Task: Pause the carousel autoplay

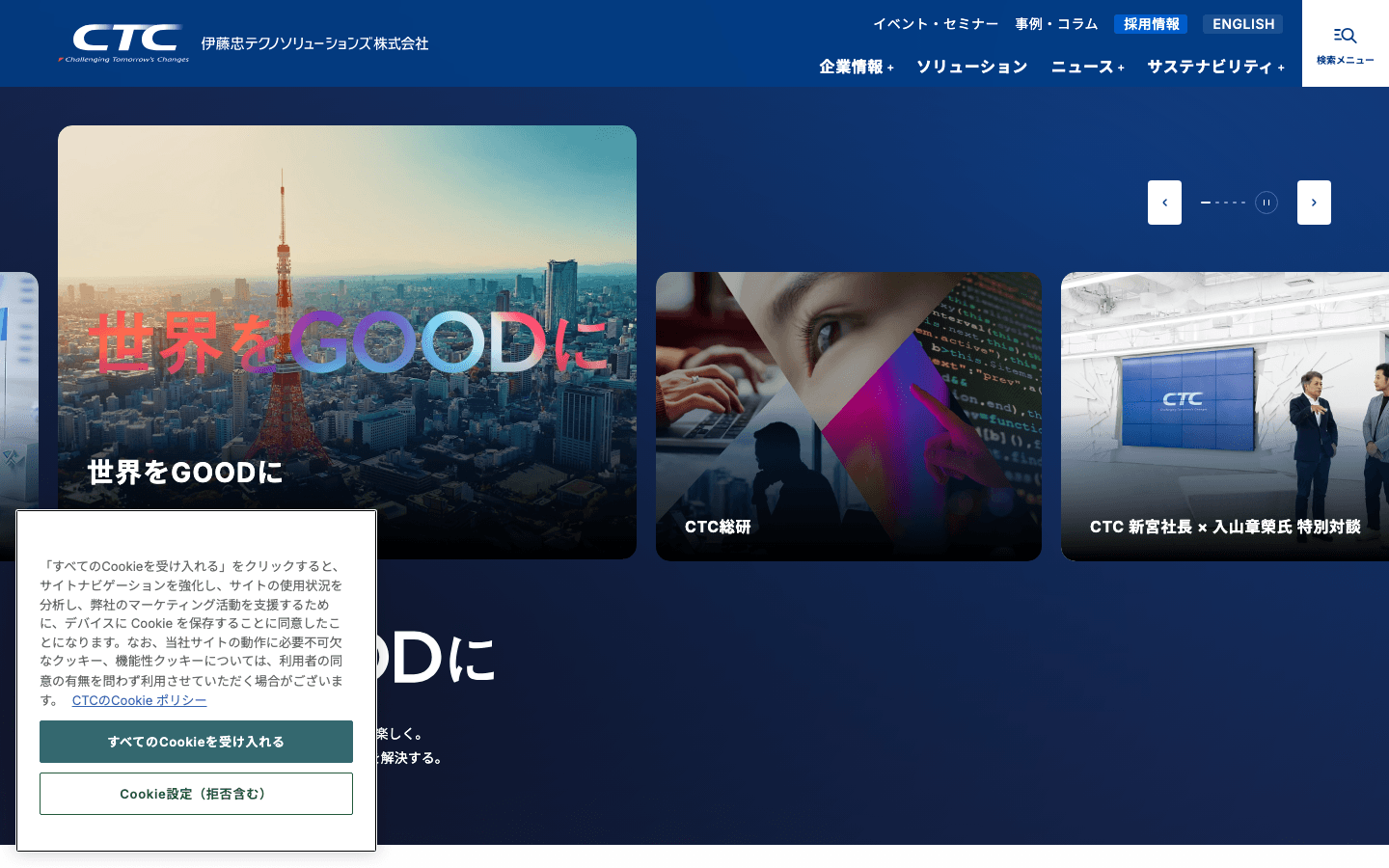Action: point(1266,203)
